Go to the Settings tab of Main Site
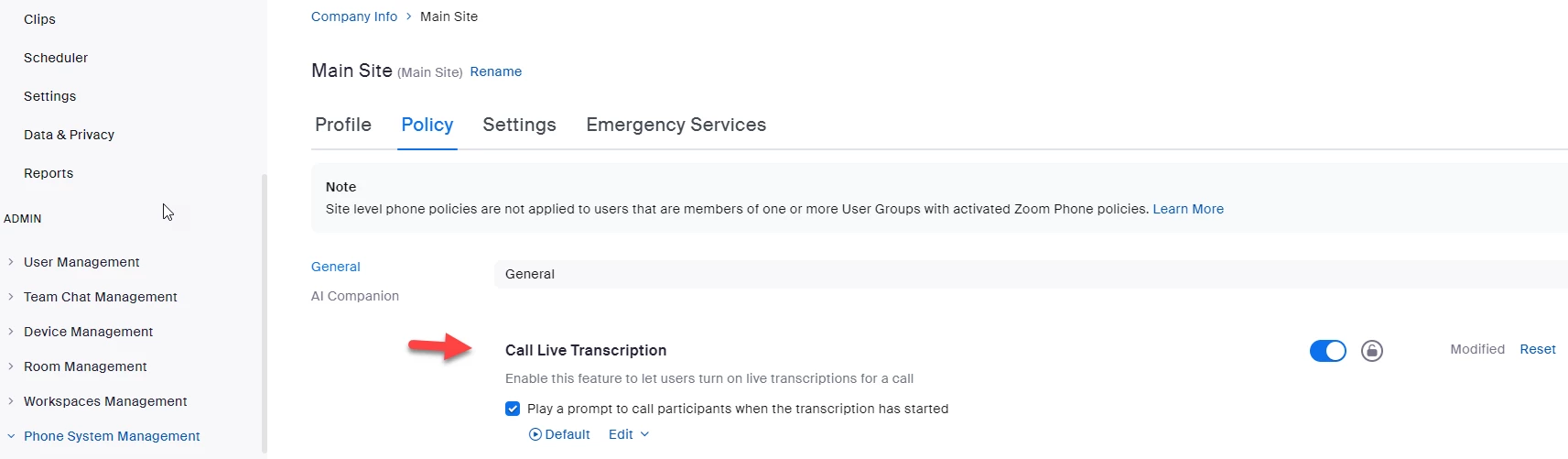1568x459 pixels. (x=519, y=125)
